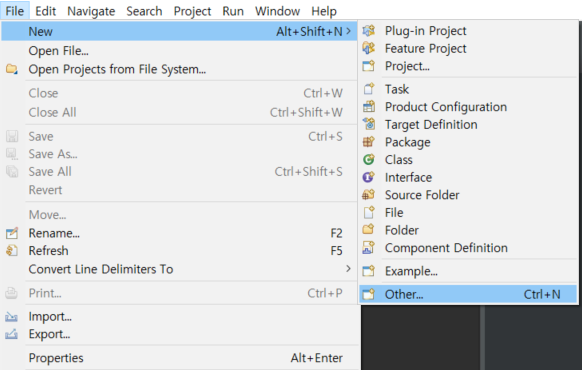Click the greyed Print icon
Screen dimensions: 582x370
(x=12, y=293)
